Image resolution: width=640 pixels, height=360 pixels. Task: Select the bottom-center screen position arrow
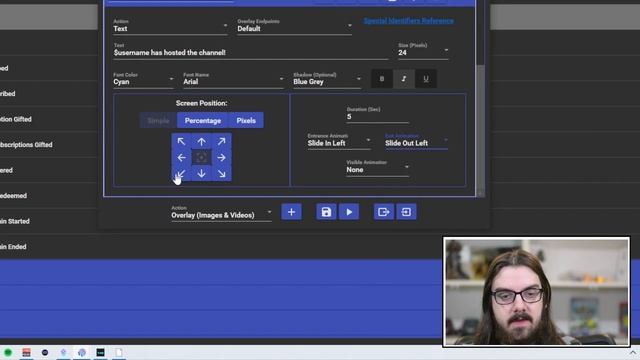201,173
